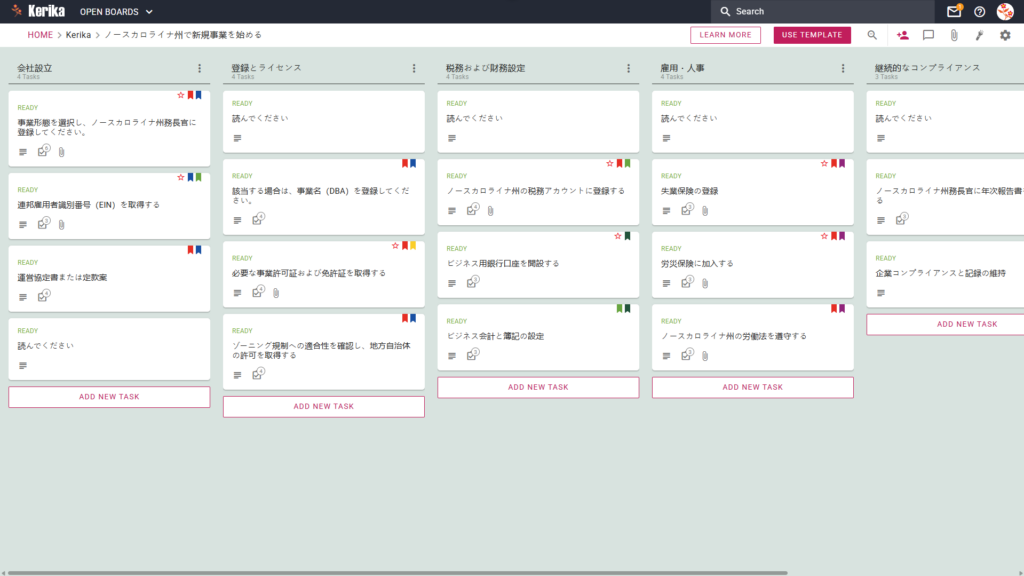Open checklist icon on 失業保険の登録 card
This screenshot has height=576, width=1024.
686,210
